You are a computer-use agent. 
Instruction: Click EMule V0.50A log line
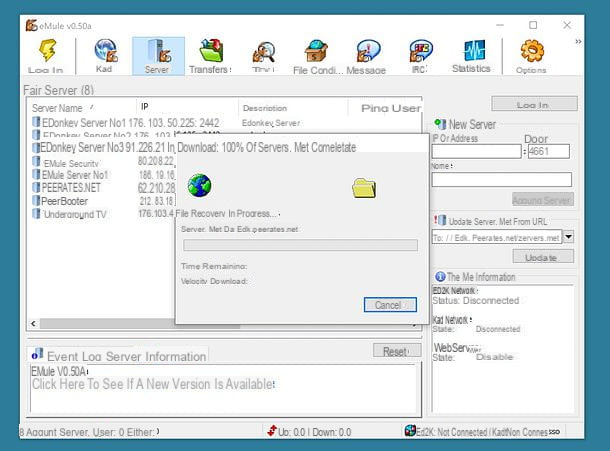(59, 371)
